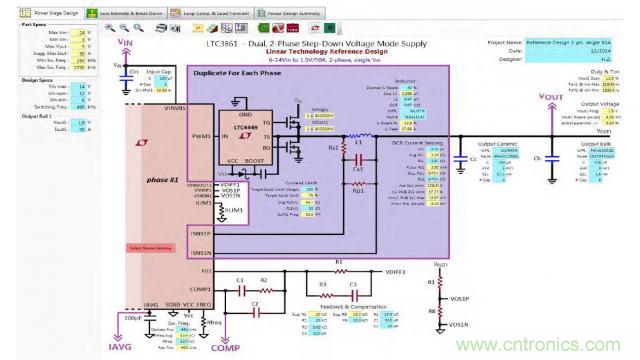Click the zoom out magnifier icon
The image size is (640, 360).
(x=124, y=28)
